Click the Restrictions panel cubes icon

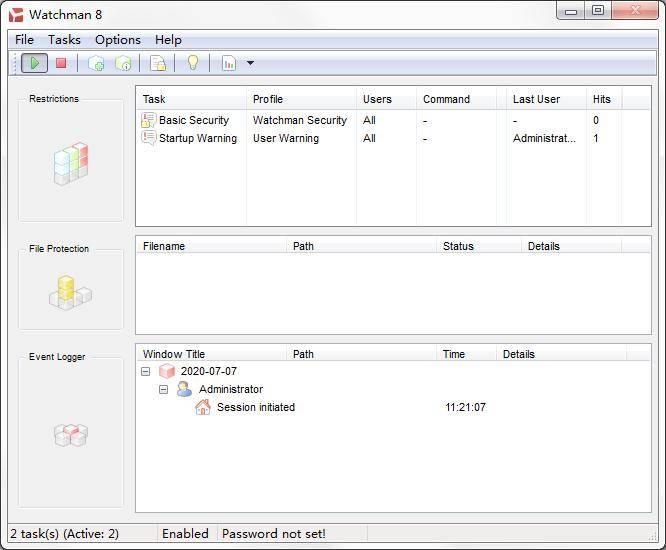tap(71, 163)
